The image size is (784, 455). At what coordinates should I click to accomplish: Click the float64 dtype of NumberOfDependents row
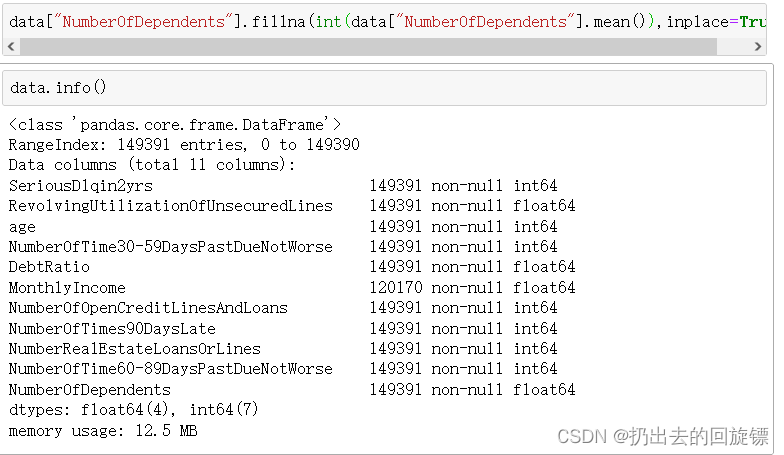tap(544, 390)
